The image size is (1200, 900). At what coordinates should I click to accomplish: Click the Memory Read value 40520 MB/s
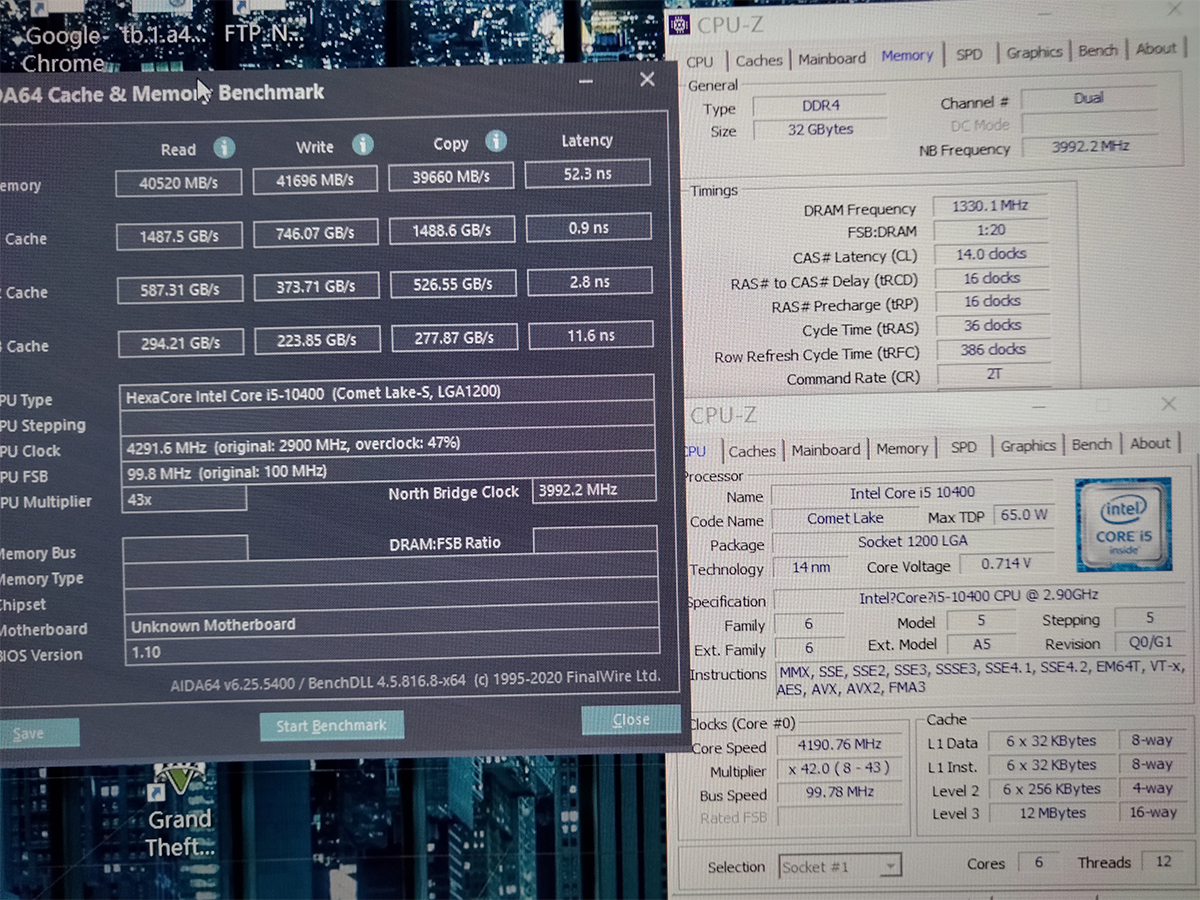(180, 183)
